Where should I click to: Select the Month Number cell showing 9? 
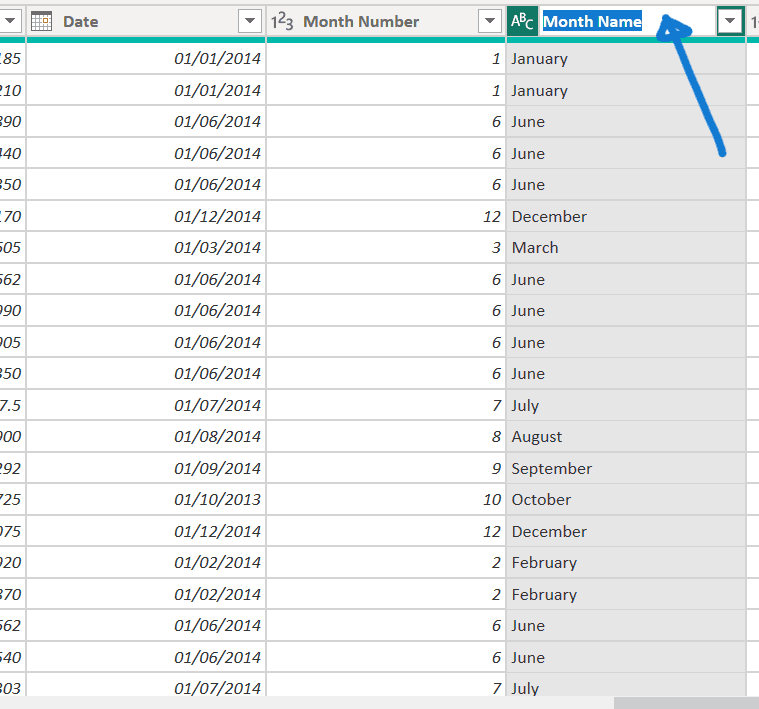click(495, 468)
